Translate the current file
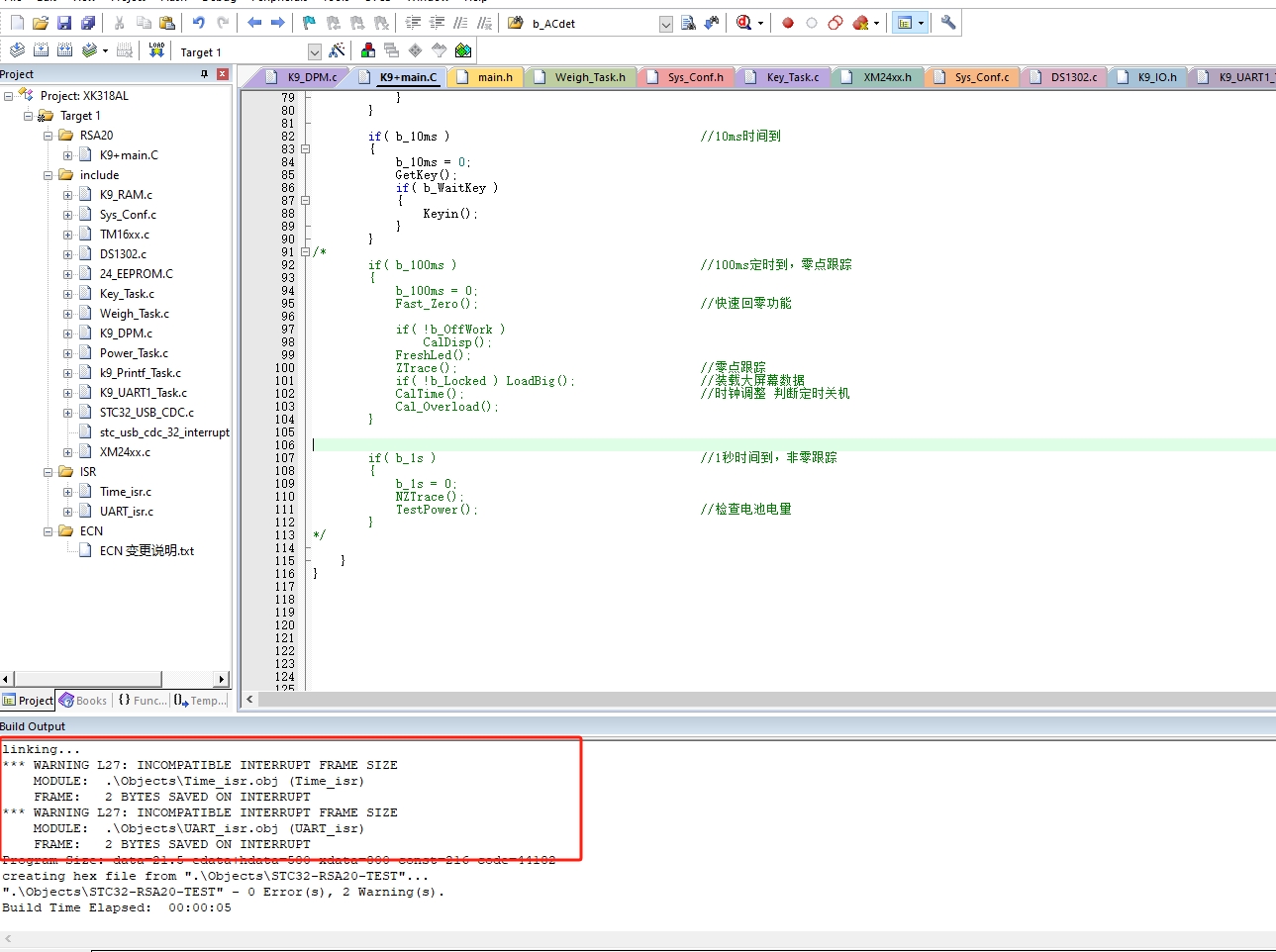 click(17, 50)
